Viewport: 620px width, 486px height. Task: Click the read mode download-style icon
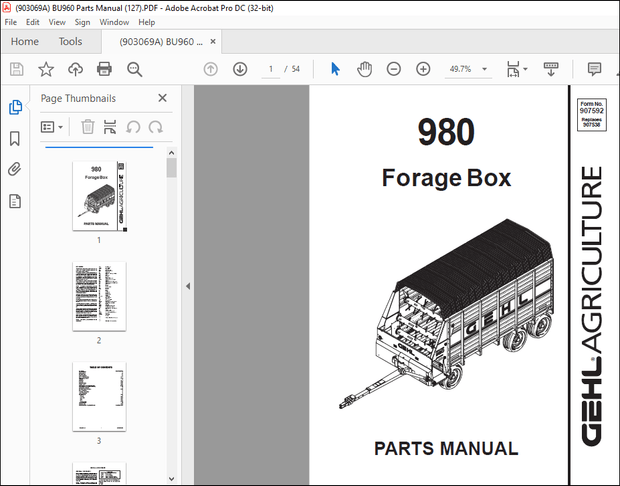(551, 69)
